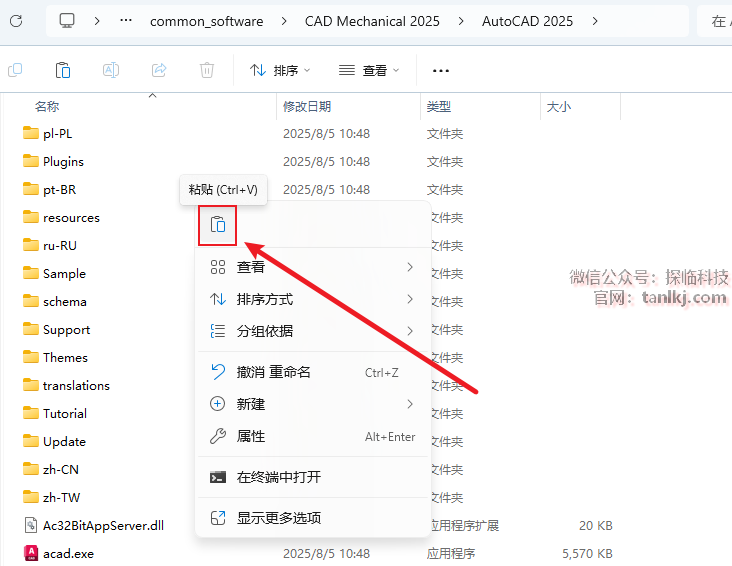Click the delete trash icon in the toolbar

point(207,71)
